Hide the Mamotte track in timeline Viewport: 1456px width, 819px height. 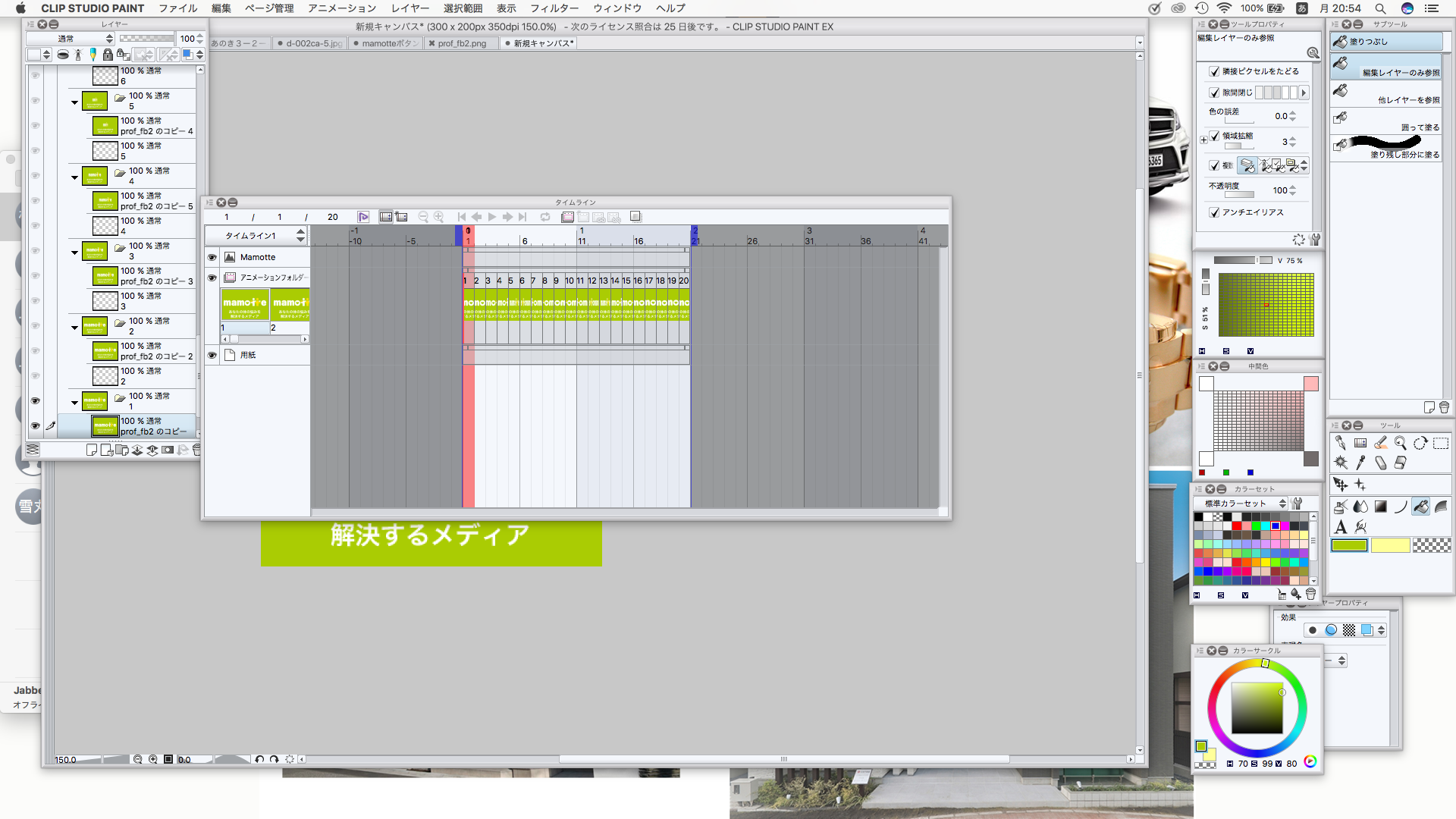point(212,257)
